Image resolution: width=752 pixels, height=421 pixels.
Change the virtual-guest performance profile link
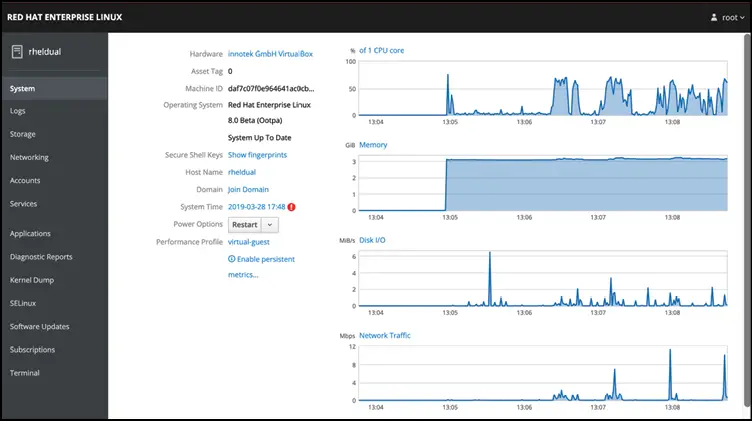click(x=248, y=242)
